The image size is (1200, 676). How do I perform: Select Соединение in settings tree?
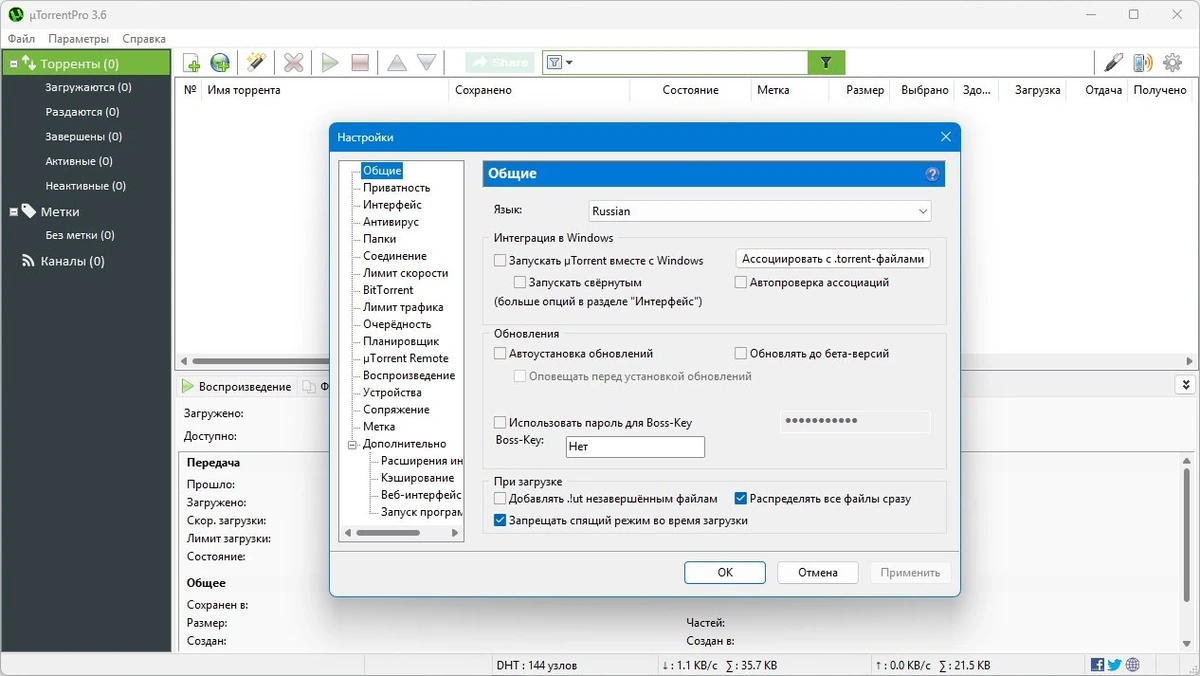point(395,256)
